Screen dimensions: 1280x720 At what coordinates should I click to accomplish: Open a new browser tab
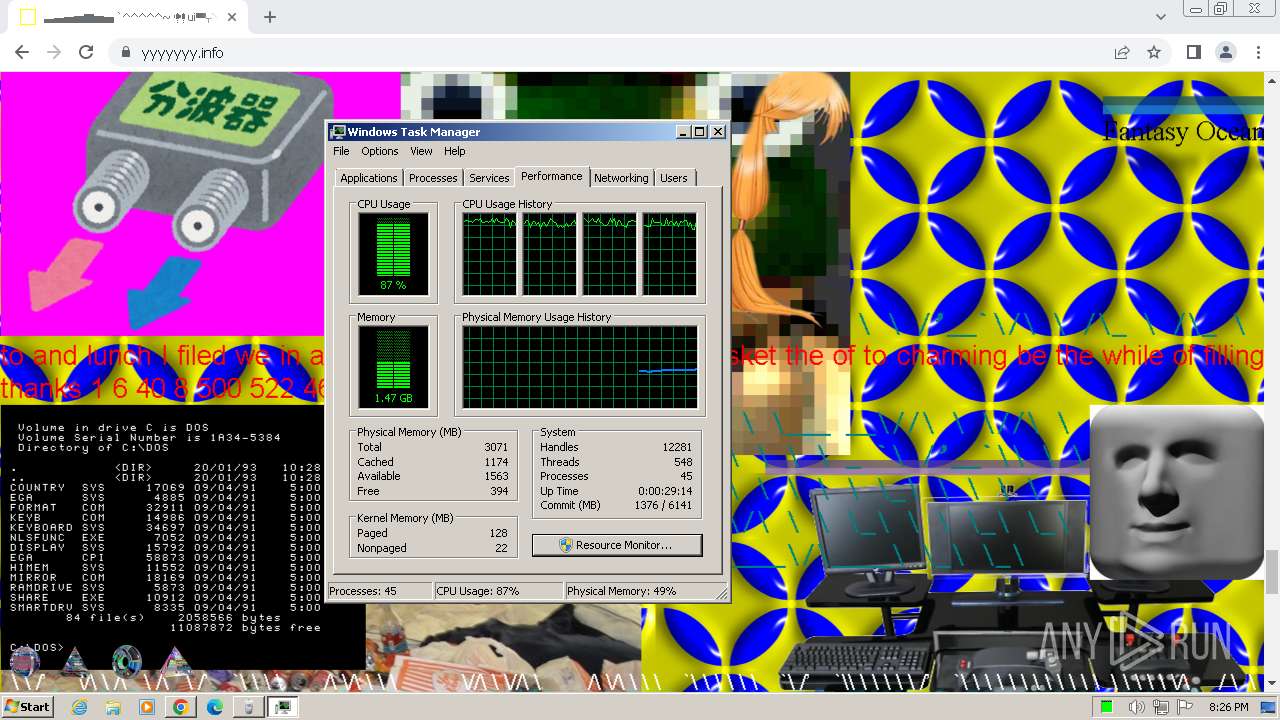pos(270,17)
